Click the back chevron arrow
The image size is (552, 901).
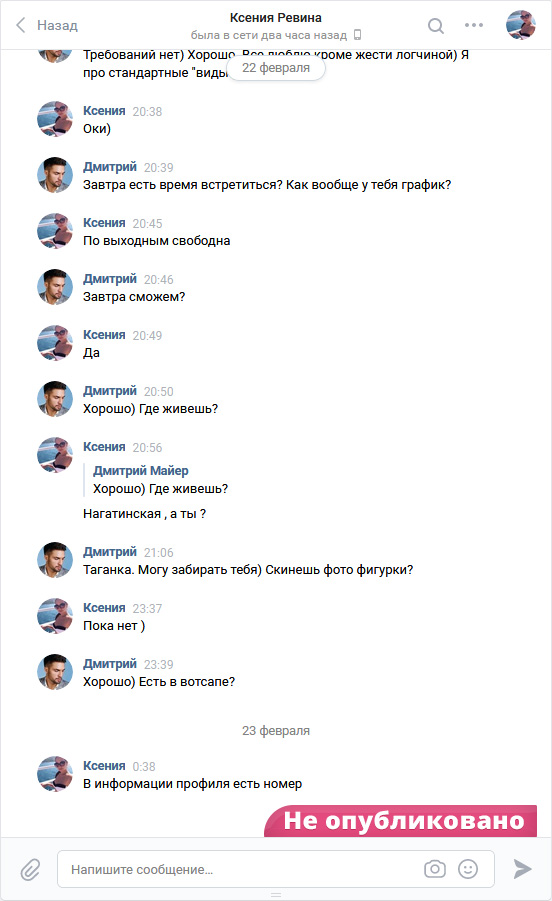tap(21, 25)
